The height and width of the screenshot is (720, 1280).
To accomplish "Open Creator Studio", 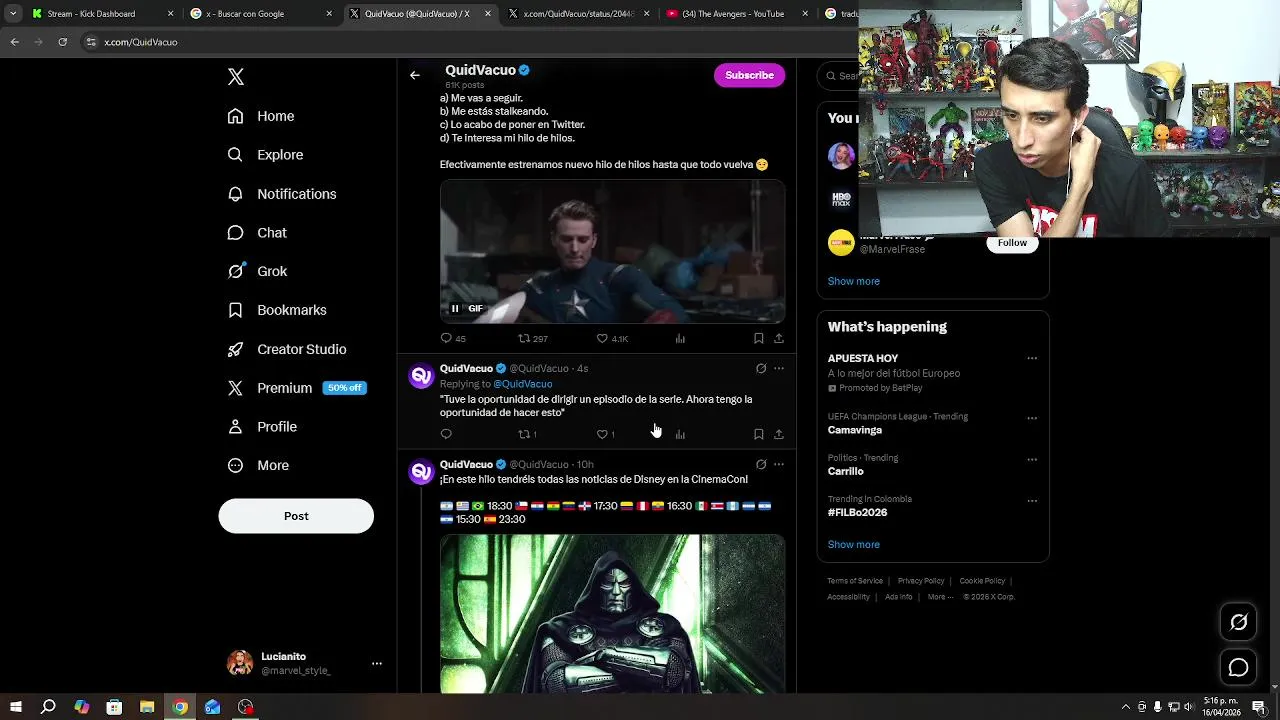I will coord(287,349).
